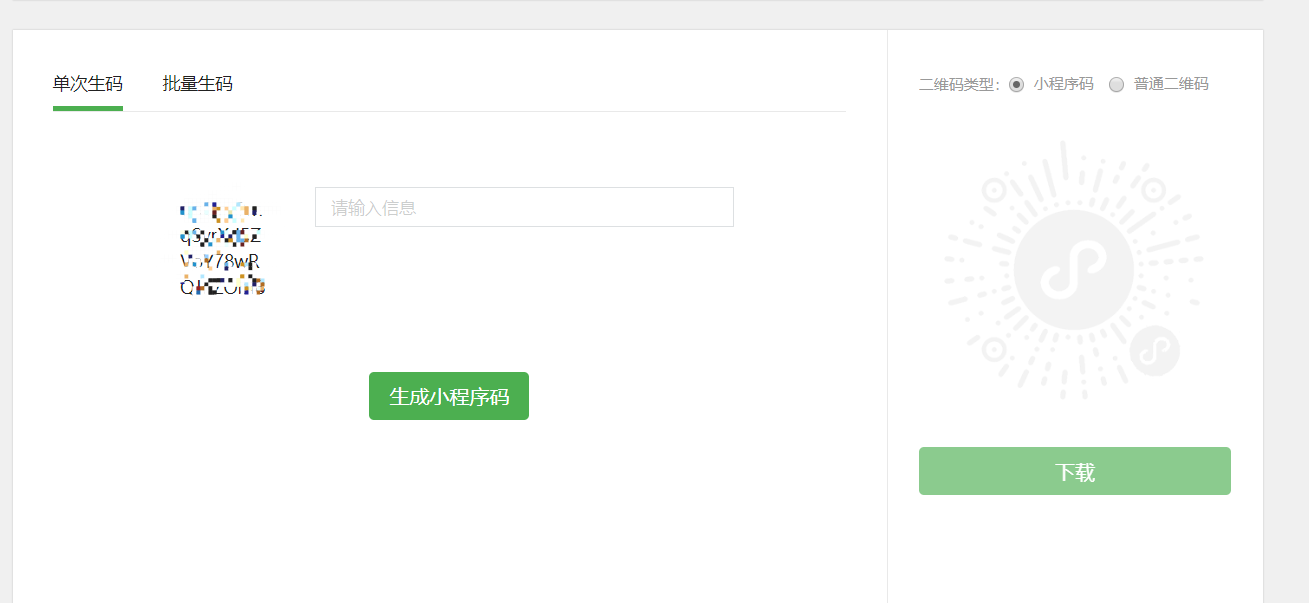Reveal single-code options by selecting 单次生码
The height and width of the screenshot is (603, 1309).
tap(87, 84)
